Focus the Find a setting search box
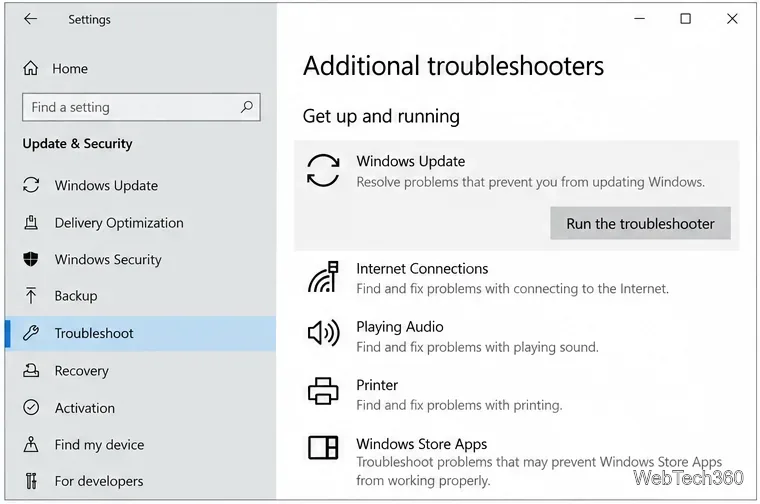This screenshot has width=760, height=504. click(x=141, y=107)
